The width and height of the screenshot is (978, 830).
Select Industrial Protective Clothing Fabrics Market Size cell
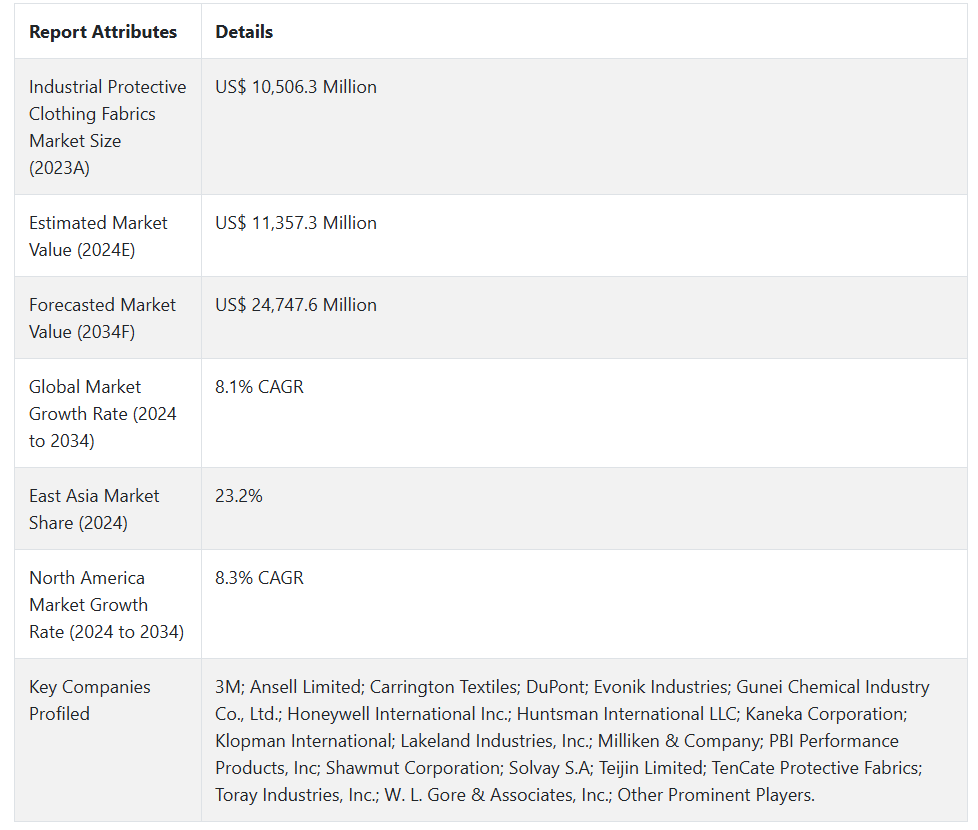(107, 127)
